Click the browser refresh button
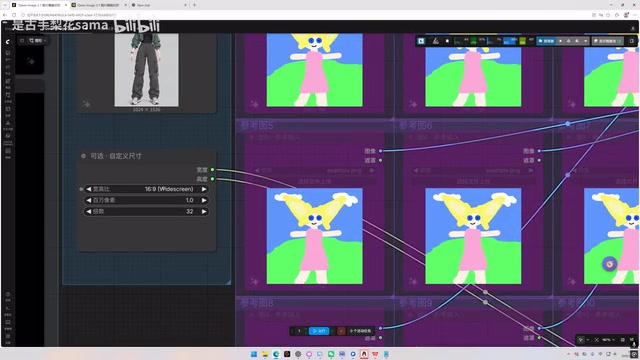 14,15
